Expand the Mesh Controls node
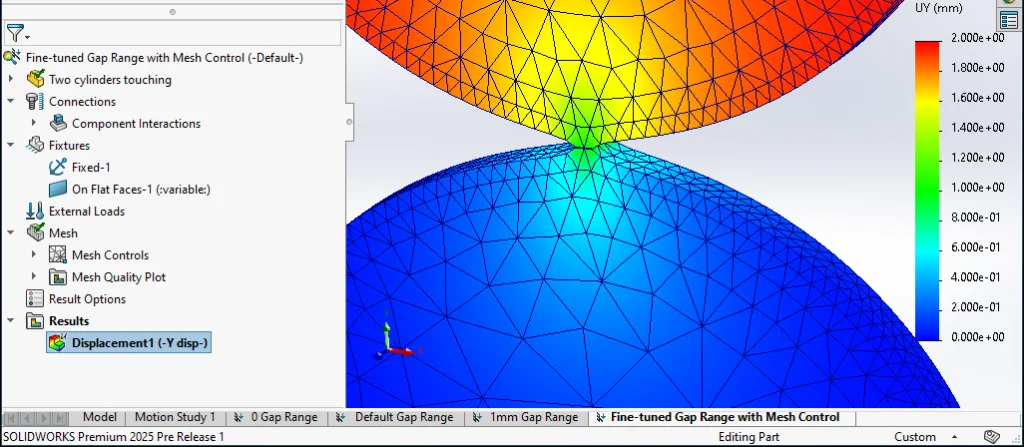The height and width of the screenshot is (447, 1024). [33, 255]
